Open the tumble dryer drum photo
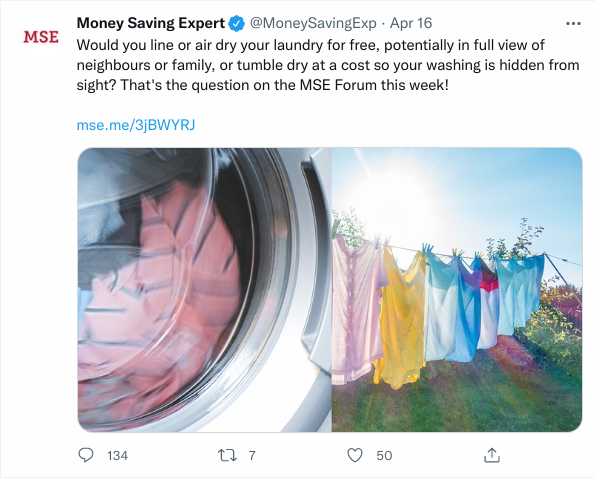 click(x=205, y=290)
